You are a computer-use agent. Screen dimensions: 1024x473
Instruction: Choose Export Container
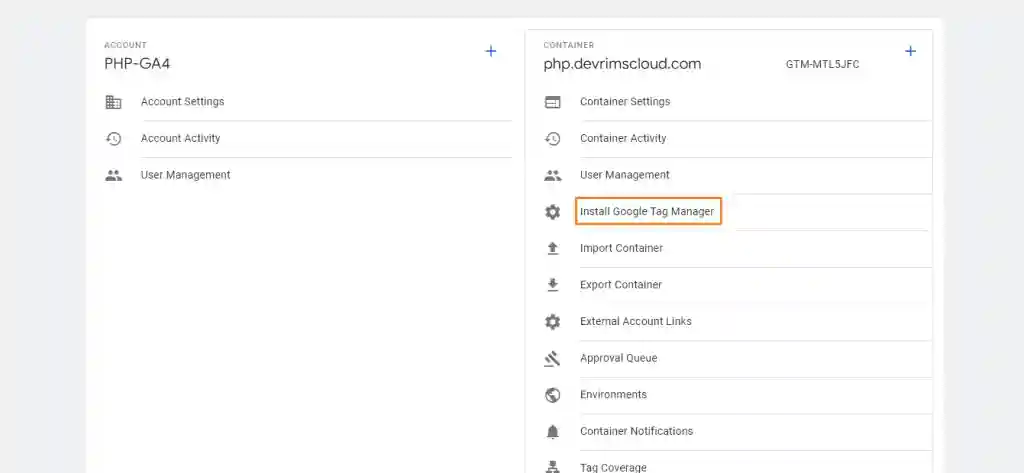click(x=621, y=285)
